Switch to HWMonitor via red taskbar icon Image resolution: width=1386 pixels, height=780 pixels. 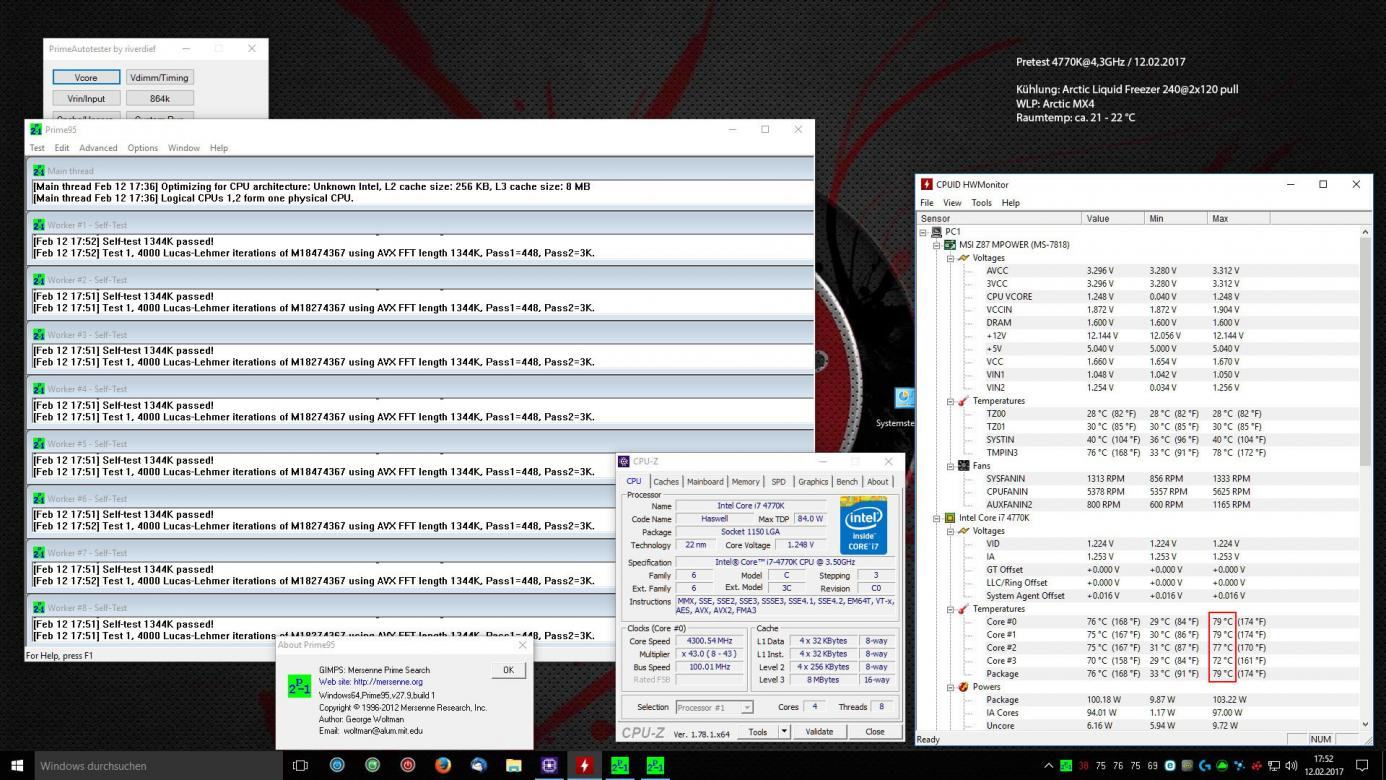coord(584,765)
